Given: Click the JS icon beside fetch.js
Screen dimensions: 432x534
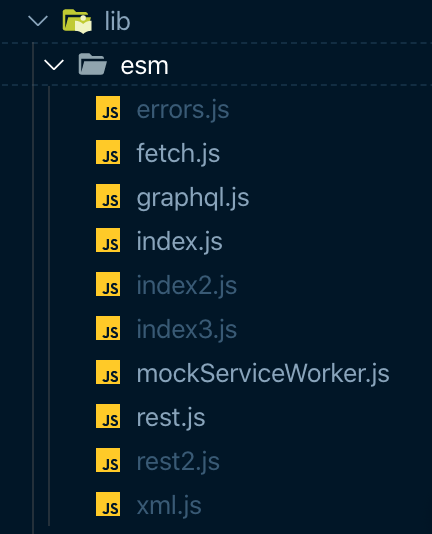Looking at the screenshot, I should (x=108, y=152).
